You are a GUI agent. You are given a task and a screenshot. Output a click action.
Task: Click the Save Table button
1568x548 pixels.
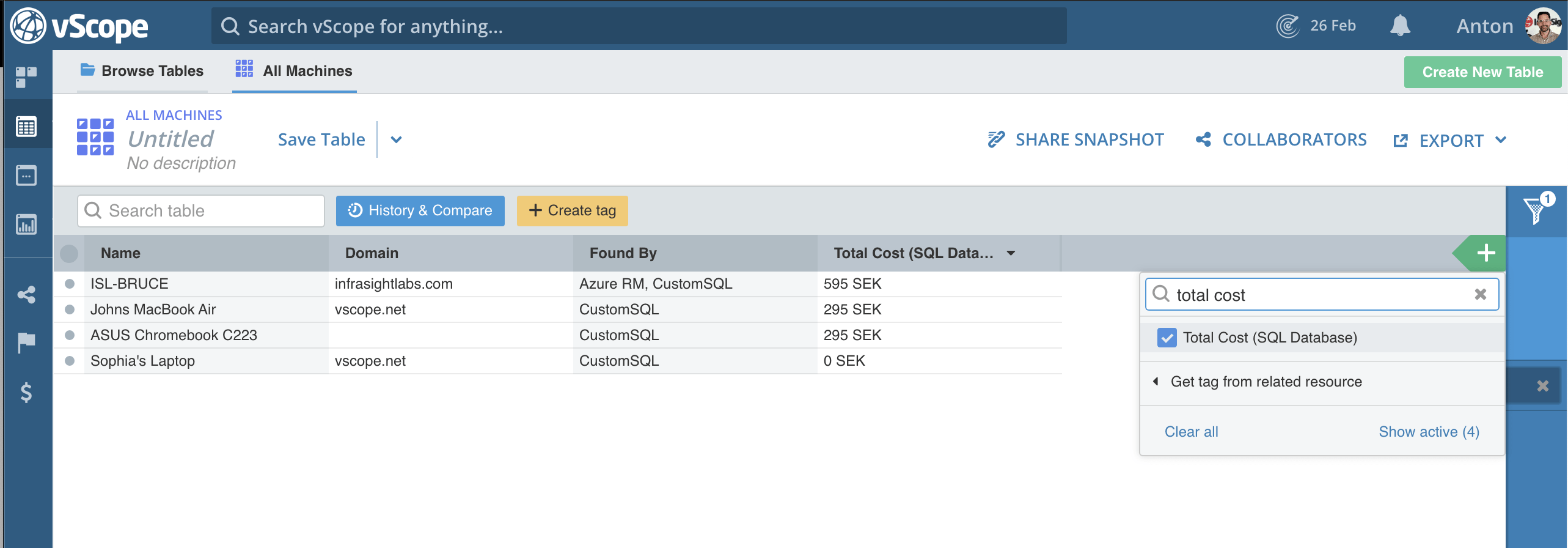coord(321,139)
